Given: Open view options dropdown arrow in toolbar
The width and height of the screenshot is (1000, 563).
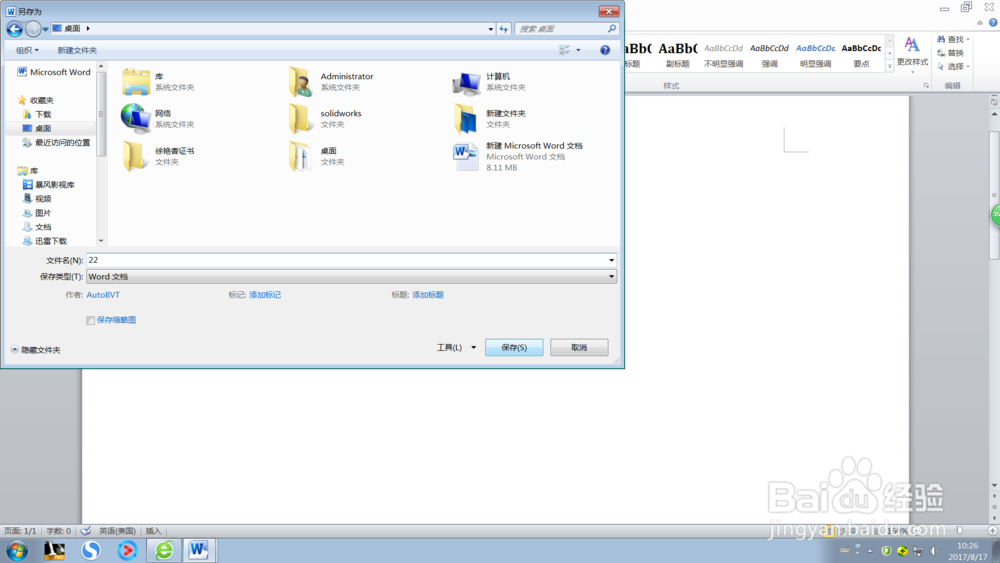Looking at the screenshot, I should tap(578, 50).
